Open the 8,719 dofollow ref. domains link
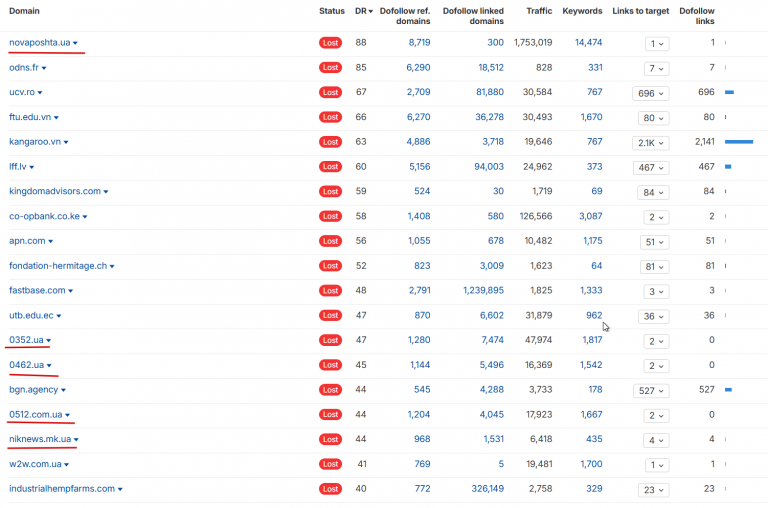This screenshot has width=768, height=508. (x=419, y=43)
